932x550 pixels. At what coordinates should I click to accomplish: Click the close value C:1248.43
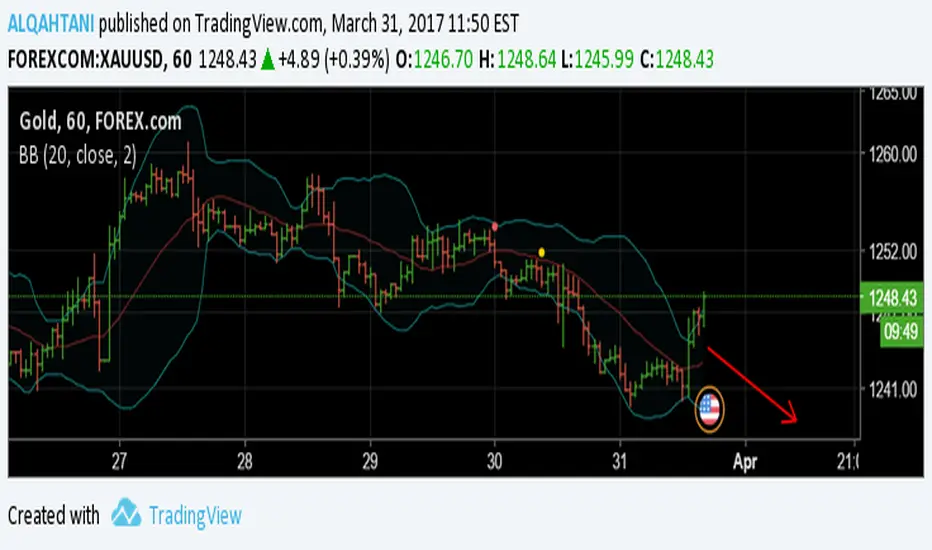[676, 59]
